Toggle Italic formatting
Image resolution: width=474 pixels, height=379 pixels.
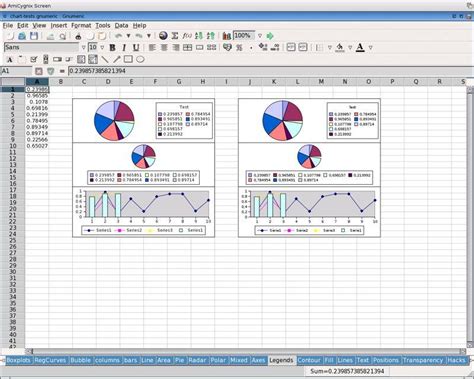tap(124, 48)
